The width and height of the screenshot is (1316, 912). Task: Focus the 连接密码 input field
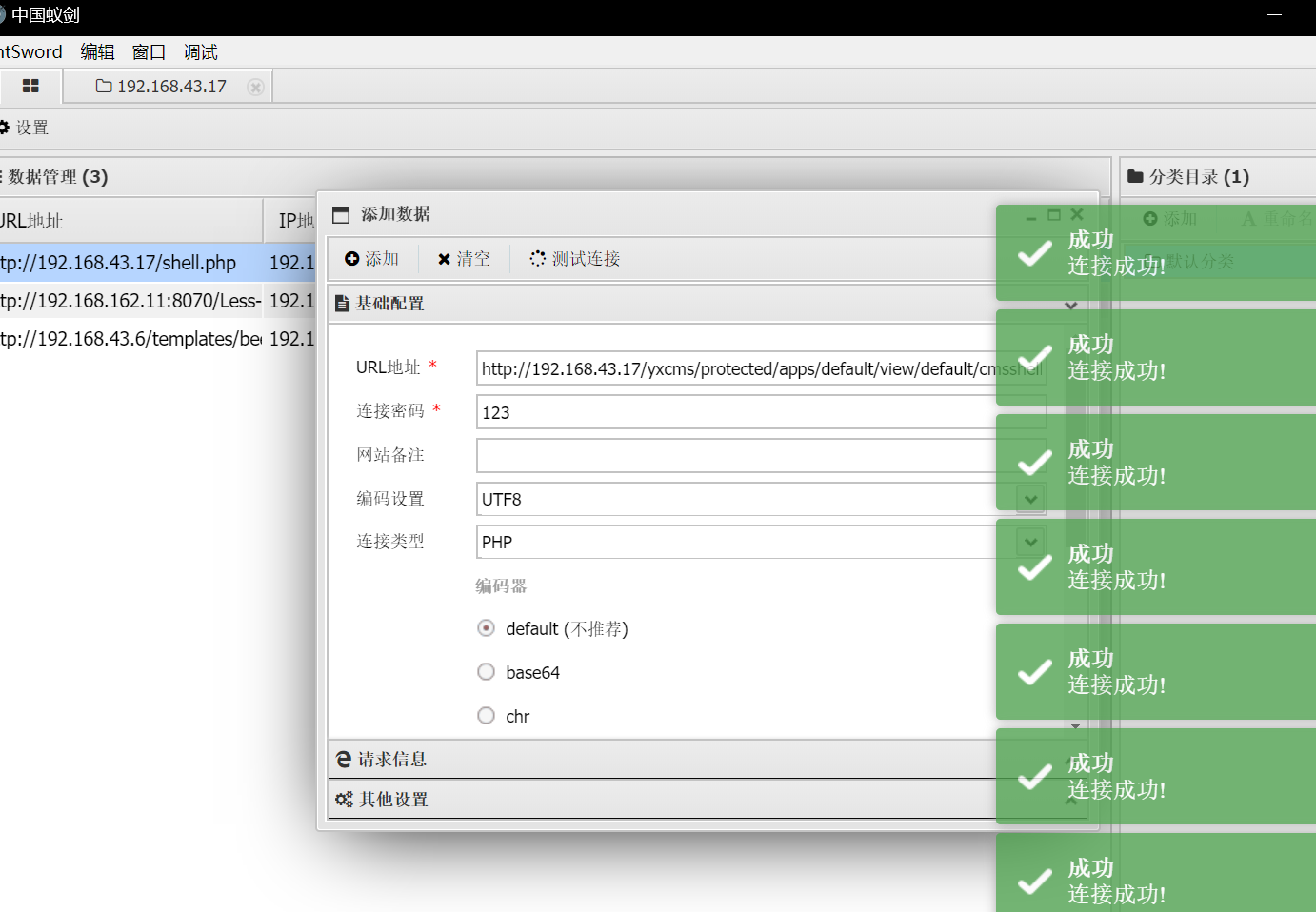coord(761,412)
